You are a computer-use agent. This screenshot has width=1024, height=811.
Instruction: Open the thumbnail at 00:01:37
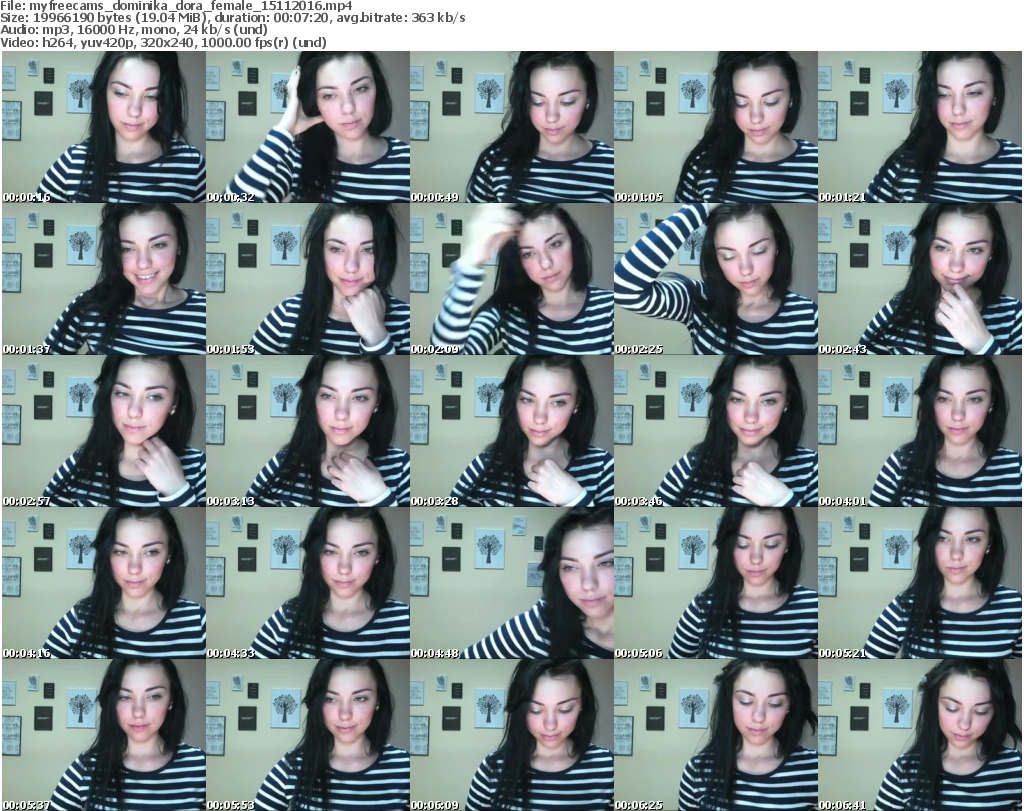pyautogui.click(x=102, y=279)
